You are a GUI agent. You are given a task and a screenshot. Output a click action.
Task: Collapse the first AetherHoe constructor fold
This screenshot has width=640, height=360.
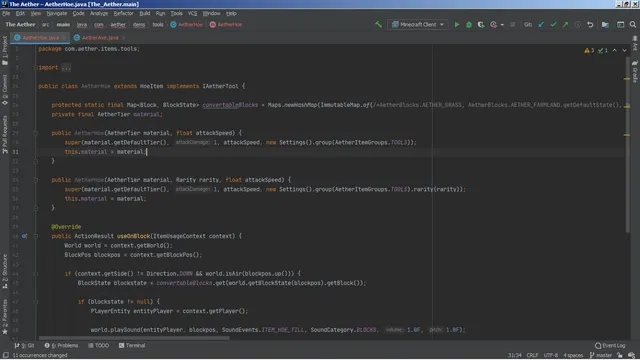click(36, 133)
